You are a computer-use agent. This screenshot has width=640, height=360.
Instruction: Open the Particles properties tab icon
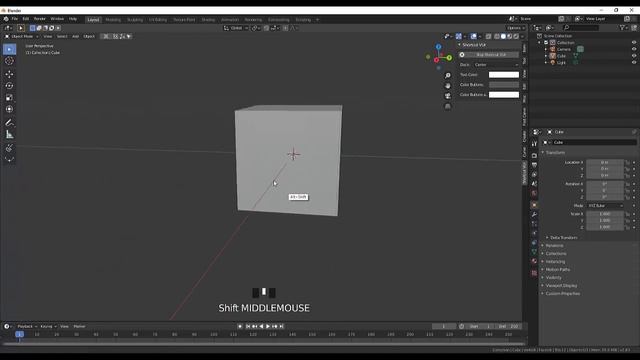click(534, 224)
